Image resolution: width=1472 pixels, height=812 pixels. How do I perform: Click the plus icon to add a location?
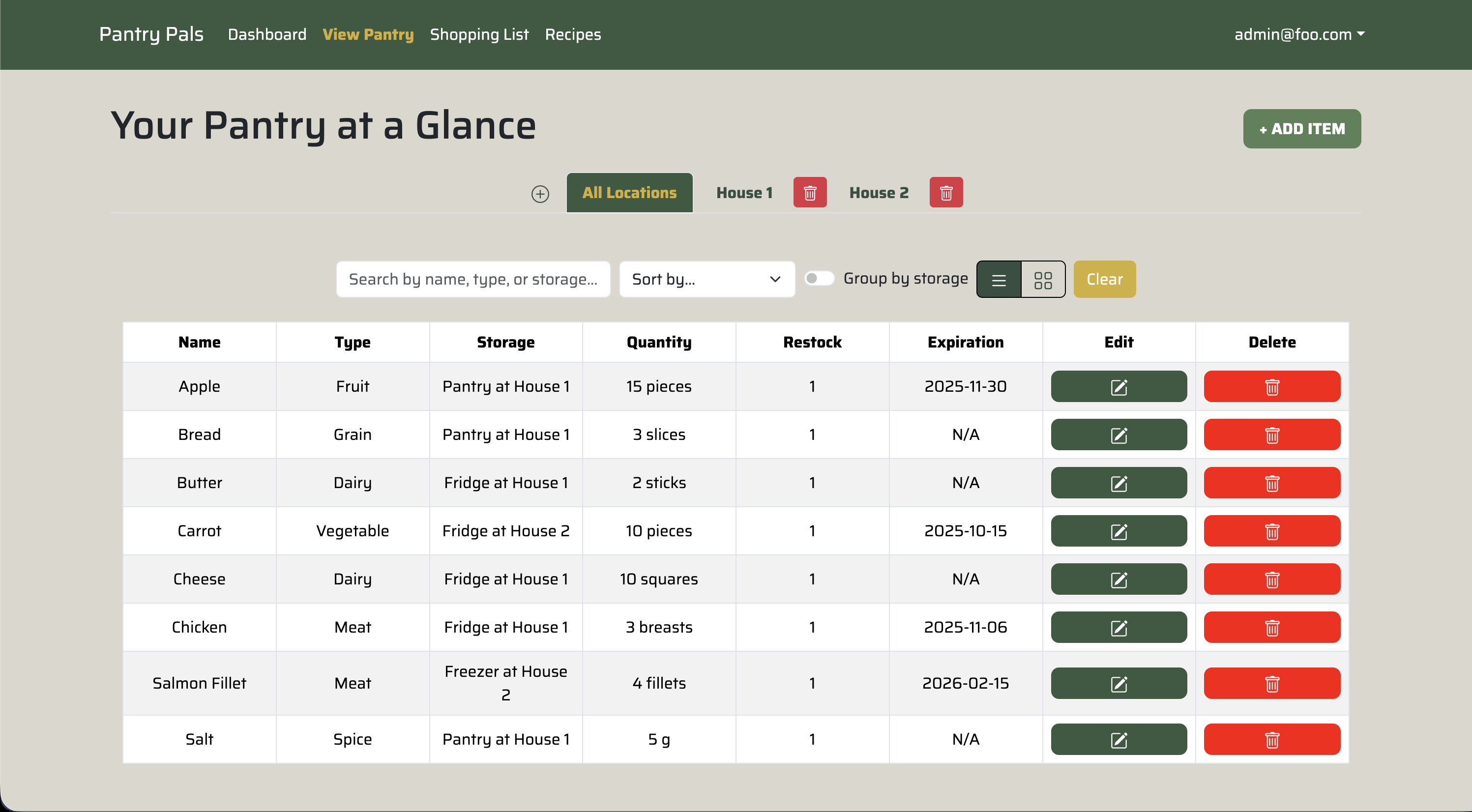tap(540, 193)
